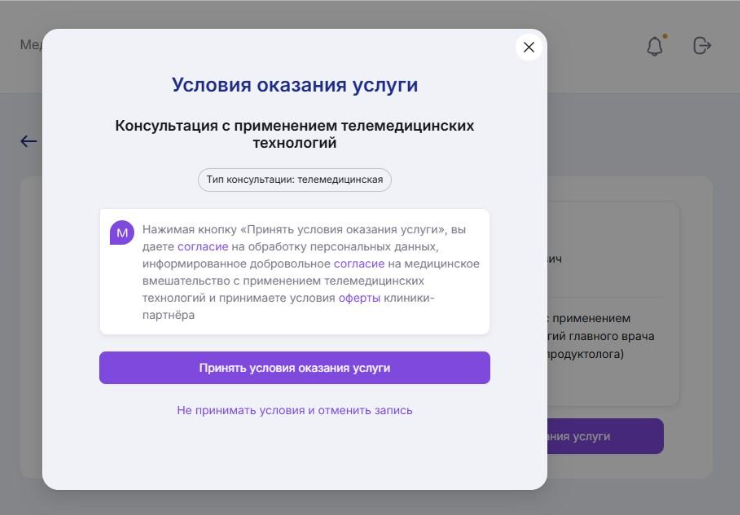
Task: Close the service terms dialog with X
Action: [529, 47]
